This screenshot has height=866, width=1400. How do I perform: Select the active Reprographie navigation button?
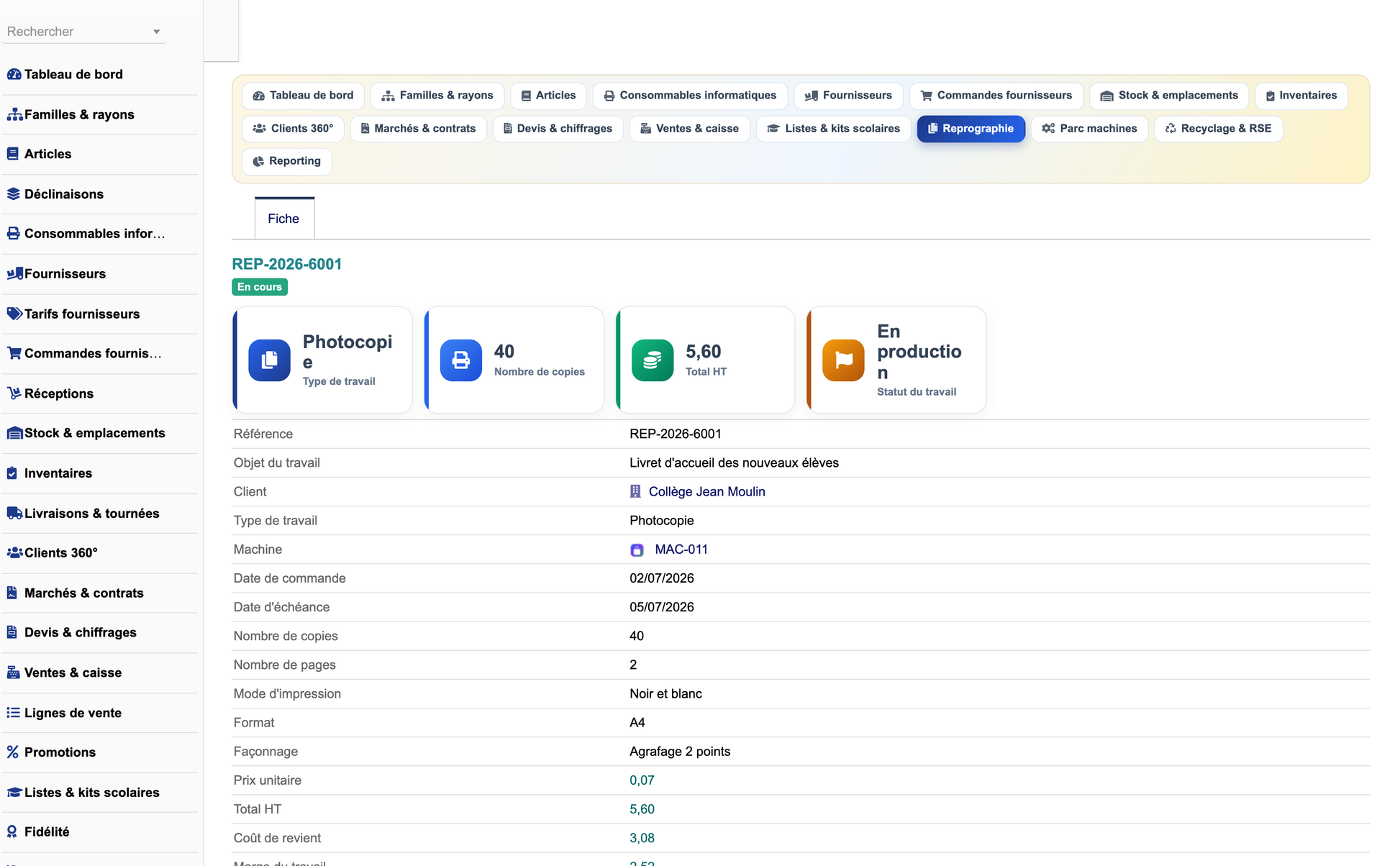[x=971, y=129]
